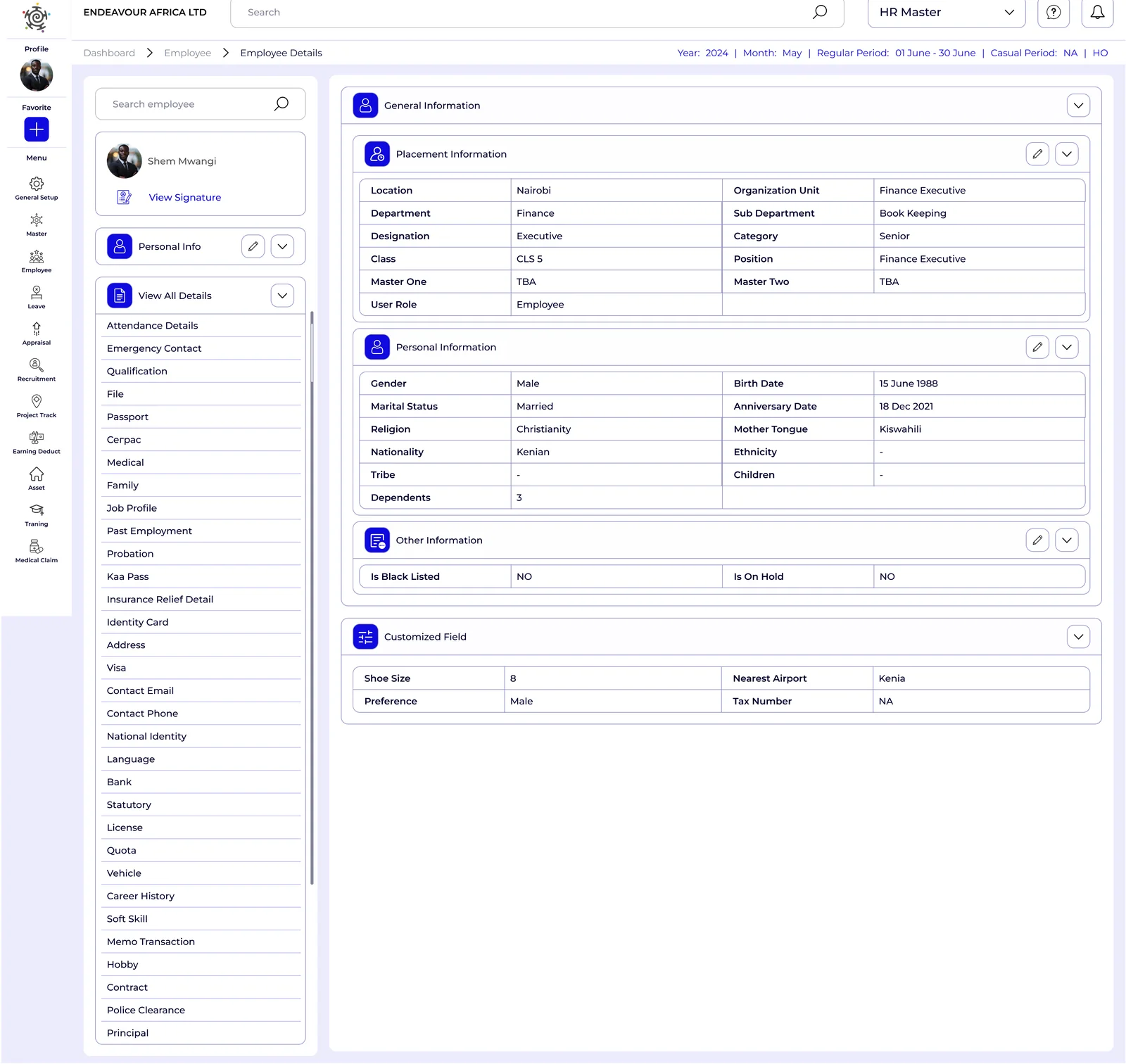Click the top Search input field
1126x1064 pixels.
[x=537, y=13]
